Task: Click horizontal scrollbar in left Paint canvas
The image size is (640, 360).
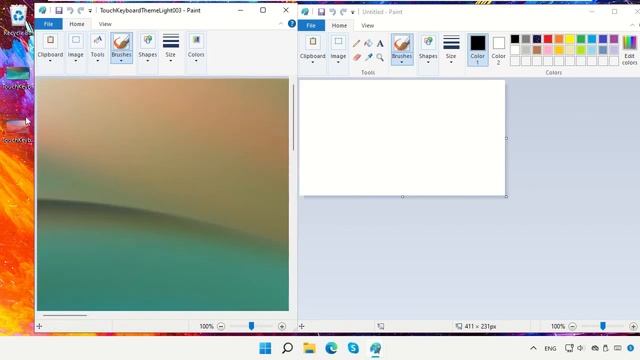Action: coord(64,316)
